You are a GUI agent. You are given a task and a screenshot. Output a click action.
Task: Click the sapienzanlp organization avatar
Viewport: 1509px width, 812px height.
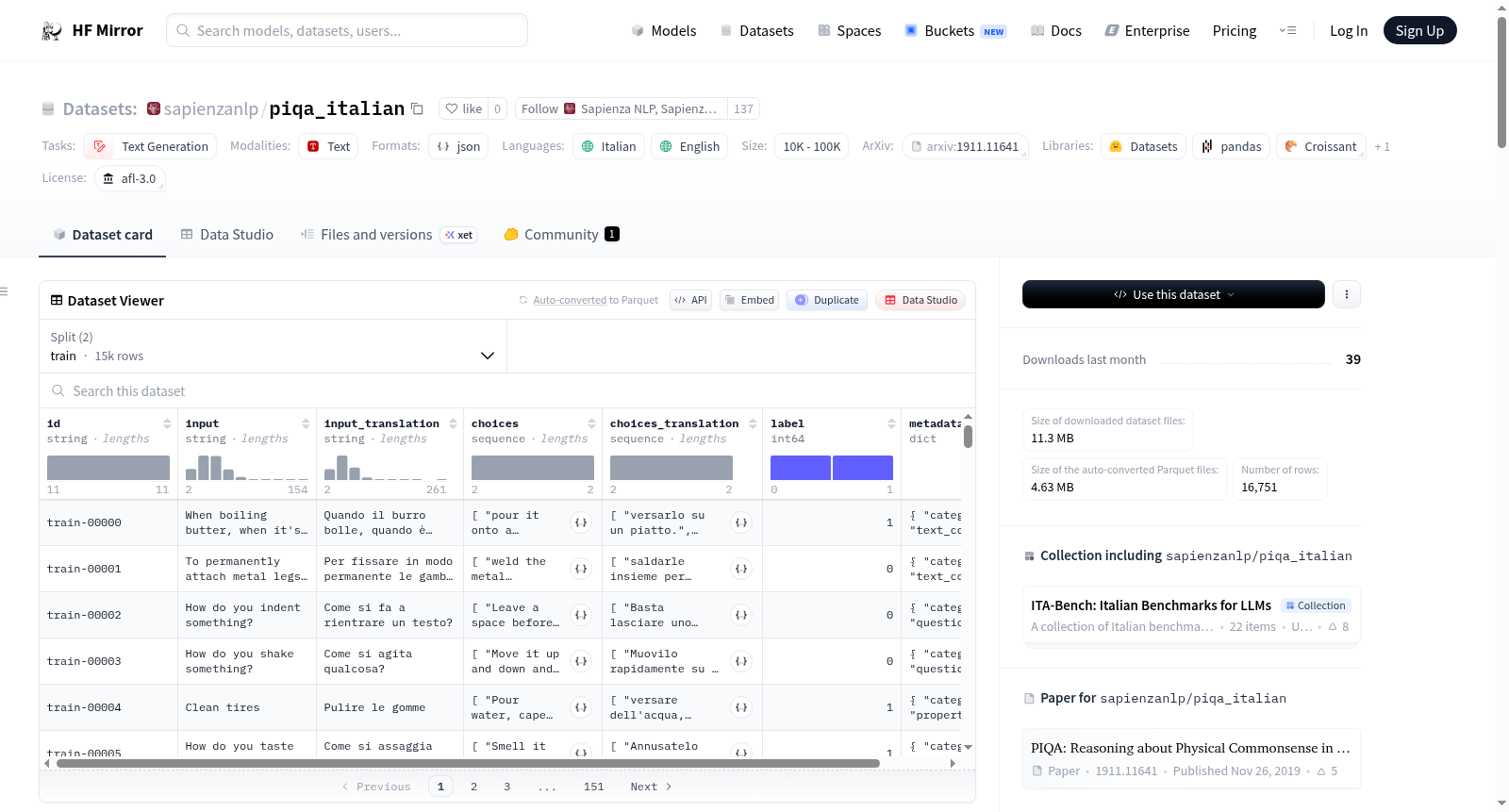tap(154, 108)
